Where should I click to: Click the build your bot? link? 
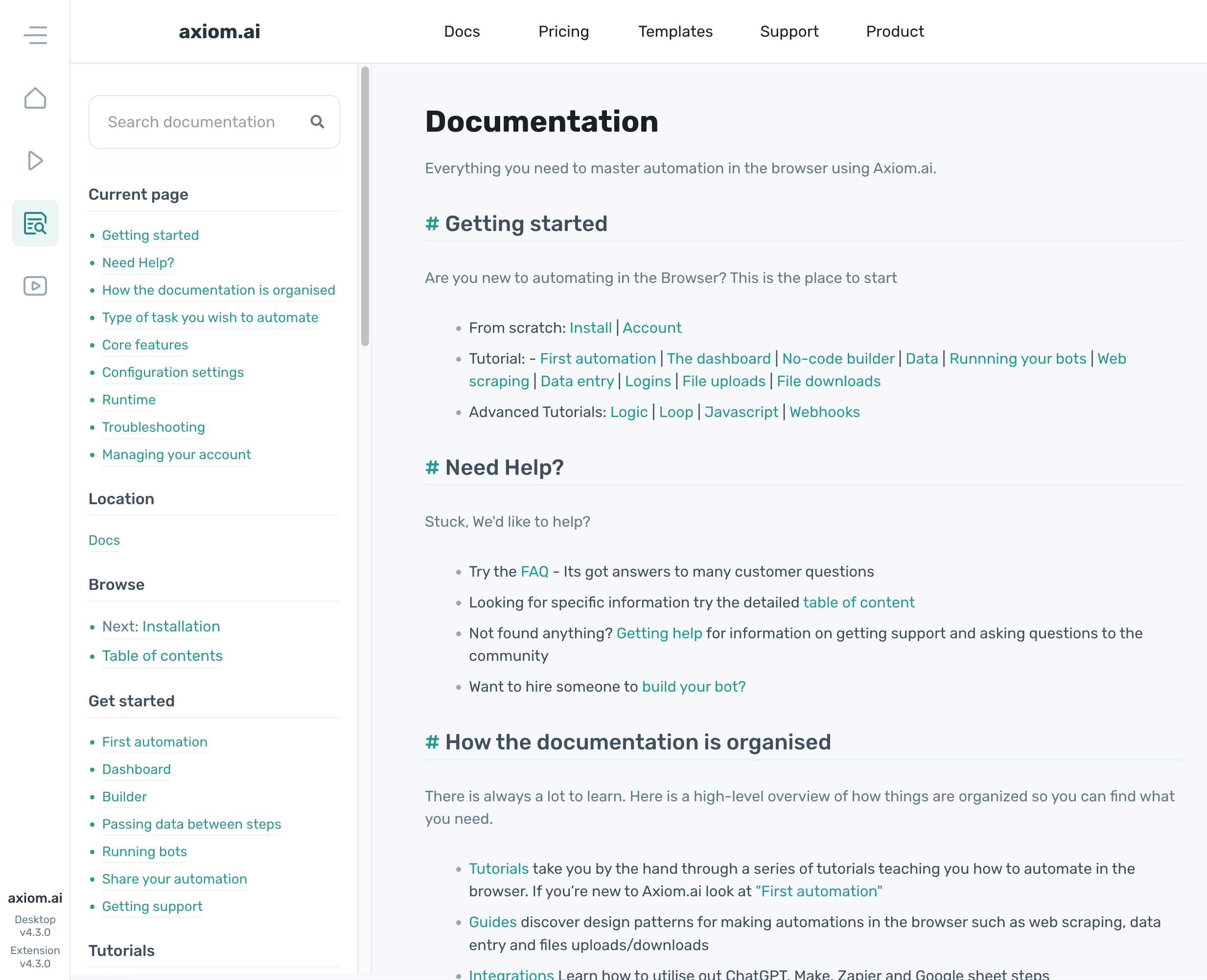(694, 686)
